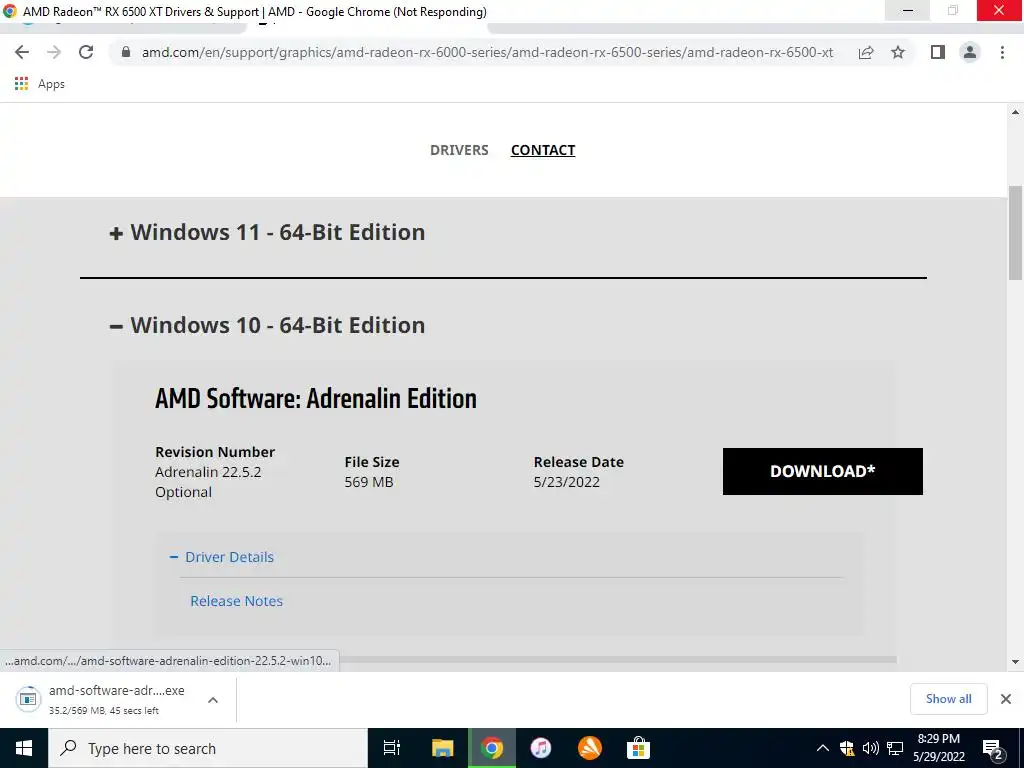Open Windows Security tray icon
Screen dimensions: 1024x768
[847, 748]
